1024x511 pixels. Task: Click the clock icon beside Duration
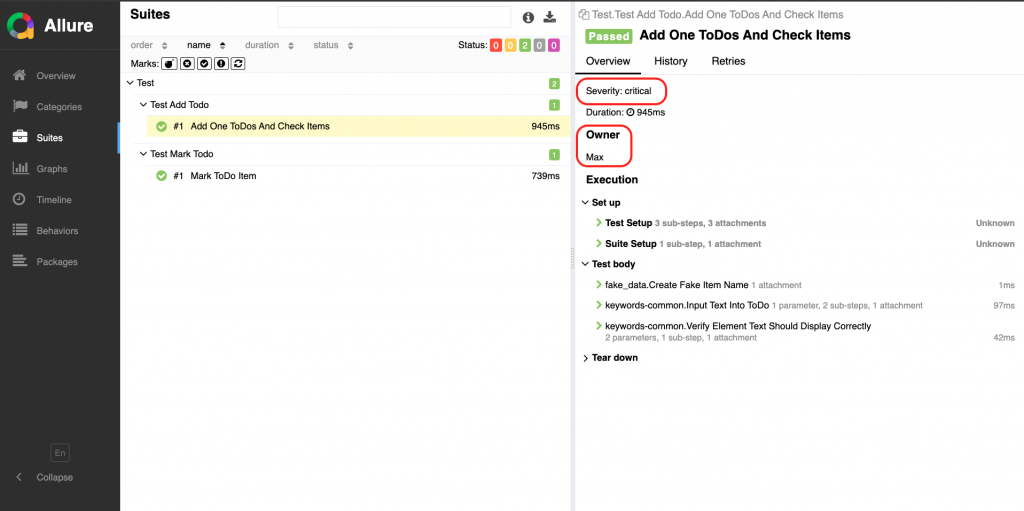click(x=630, y=112)
